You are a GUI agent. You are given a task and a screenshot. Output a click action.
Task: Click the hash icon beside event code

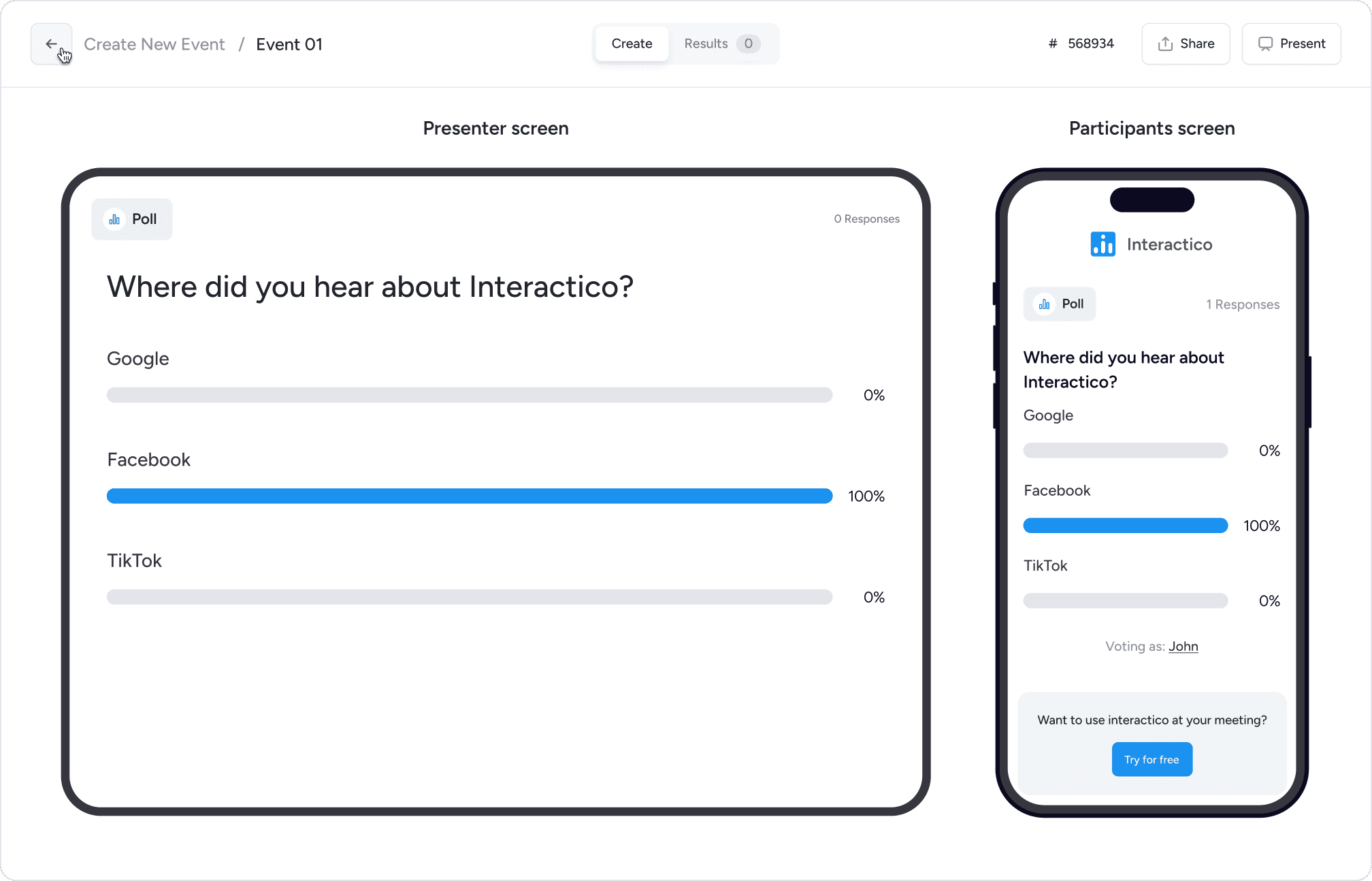(x=1052, y=44)
